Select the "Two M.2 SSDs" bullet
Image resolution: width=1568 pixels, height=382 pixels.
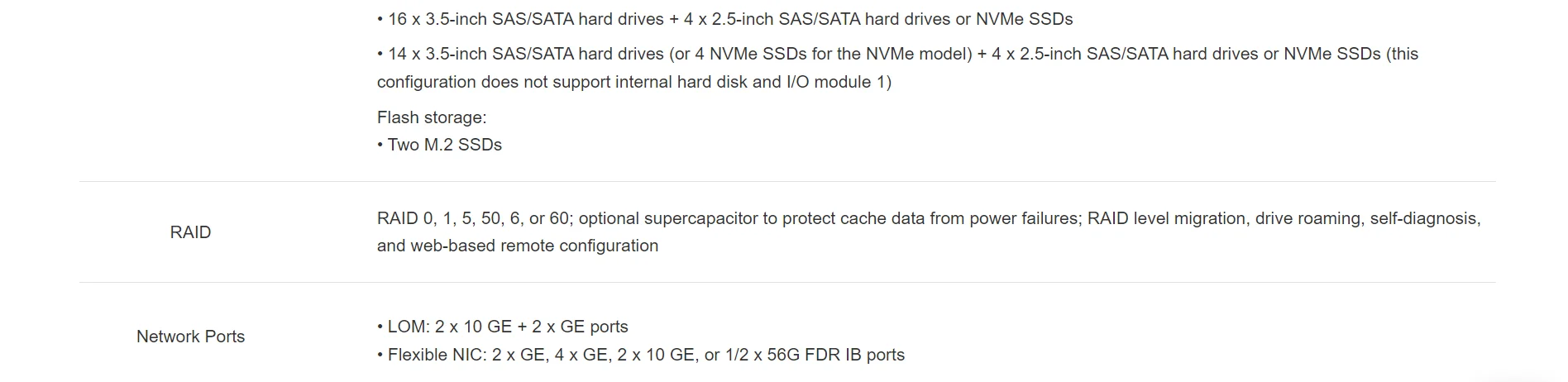click(x=444, y=145)
